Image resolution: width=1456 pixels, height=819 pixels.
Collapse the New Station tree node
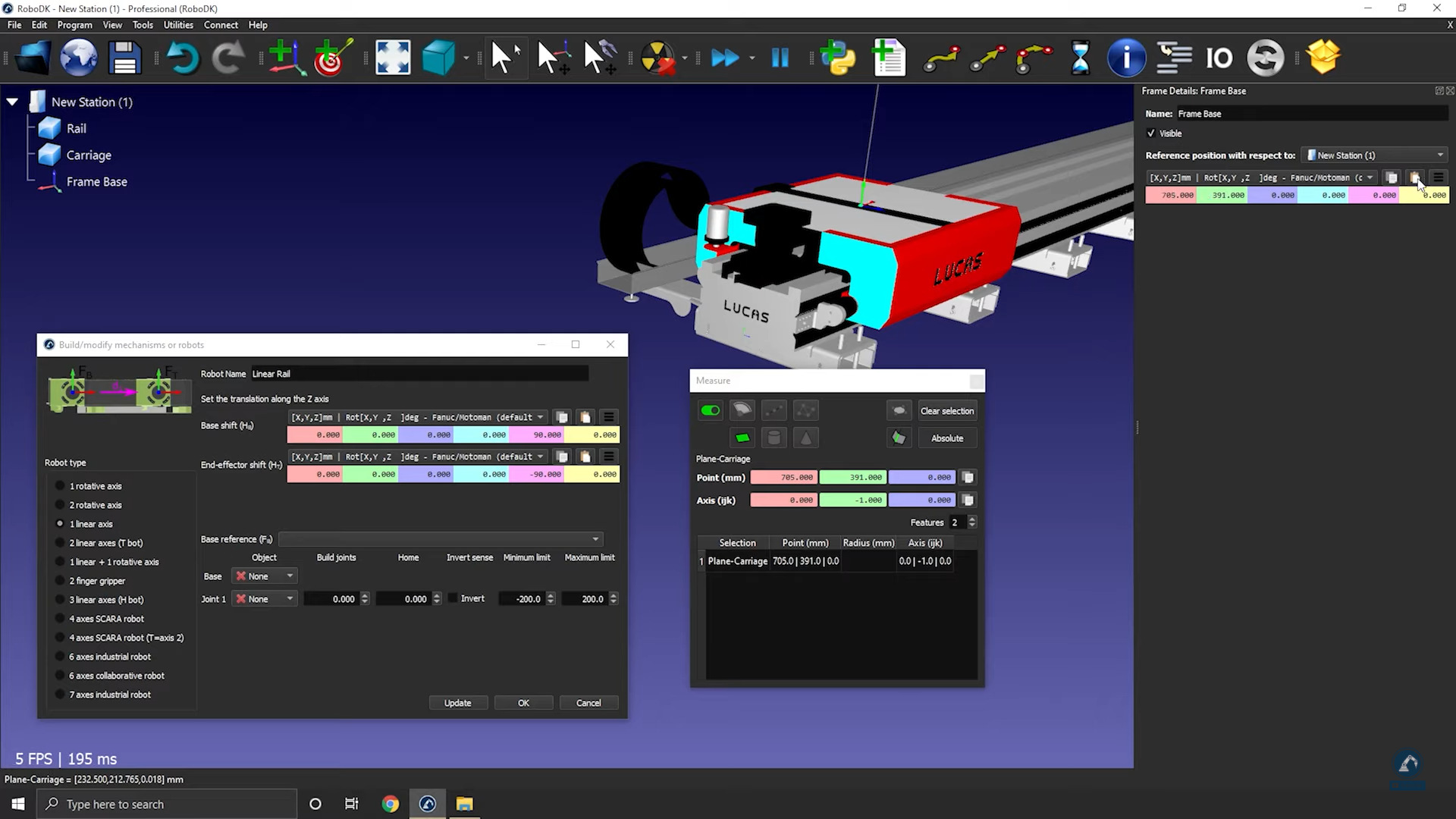pos(13,102)
